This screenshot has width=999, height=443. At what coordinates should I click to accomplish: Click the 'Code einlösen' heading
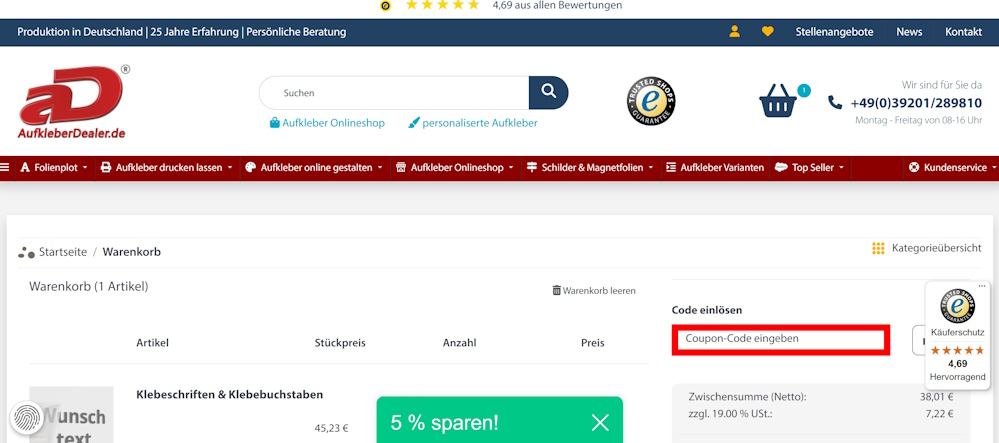[x=707, y=310]
